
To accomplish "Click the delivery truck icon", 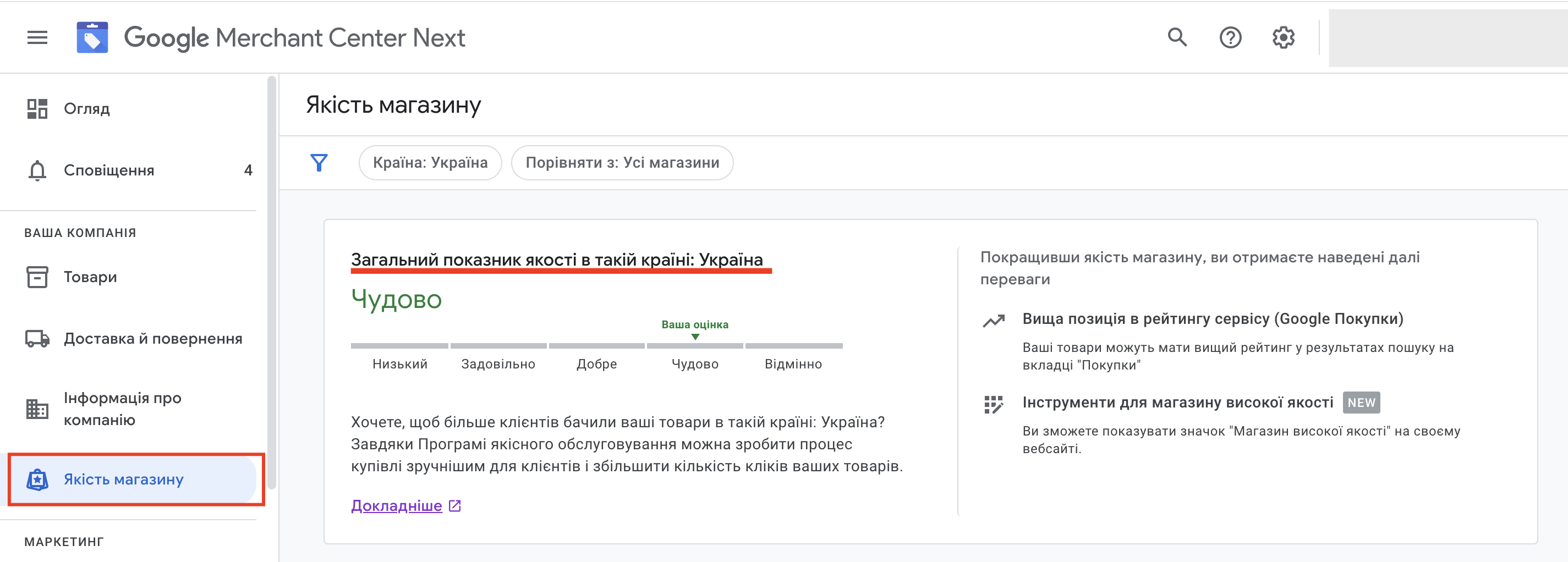I will tap(37, 339).
